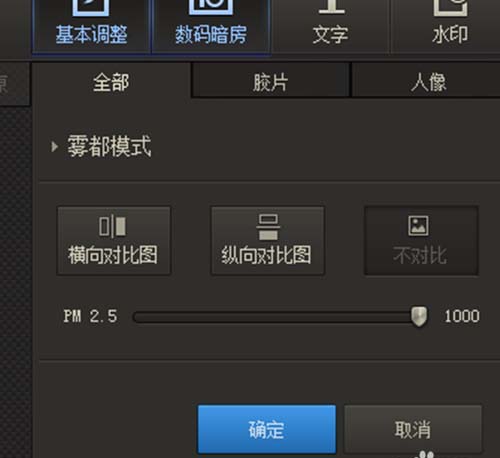
Task: Switch to the 胶片 tab
Action: click(x=271, y=81)
